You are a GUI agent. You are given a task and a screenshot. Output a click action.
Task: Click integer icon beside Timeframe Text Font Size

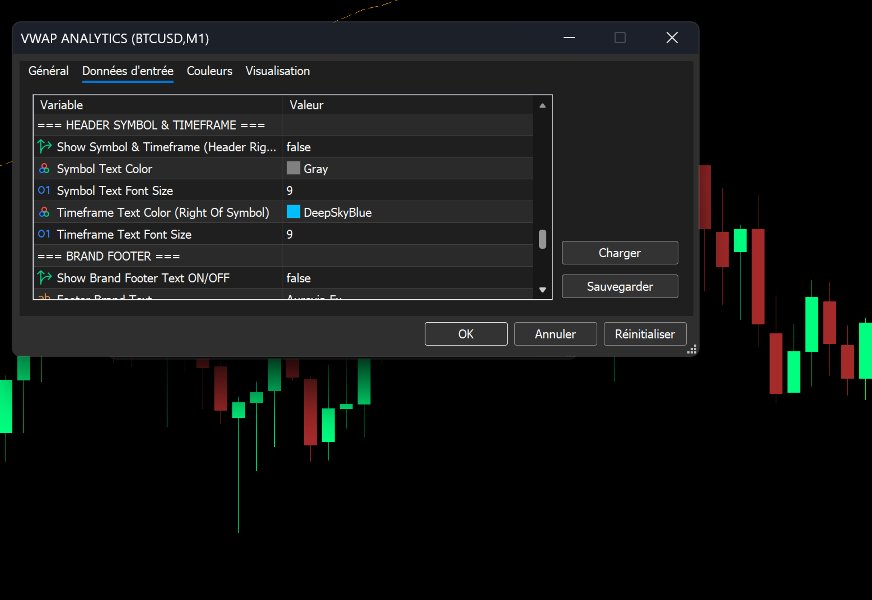tap(44, 234)
